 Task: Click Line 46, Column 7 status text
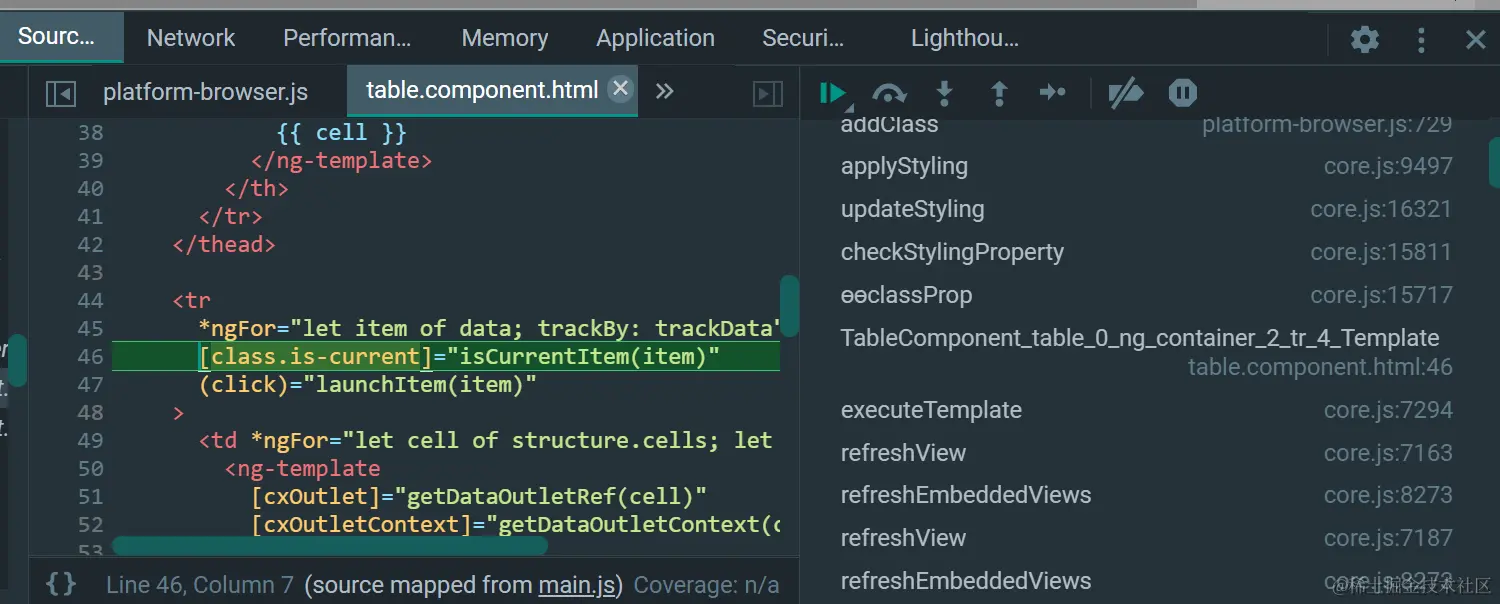200,585
